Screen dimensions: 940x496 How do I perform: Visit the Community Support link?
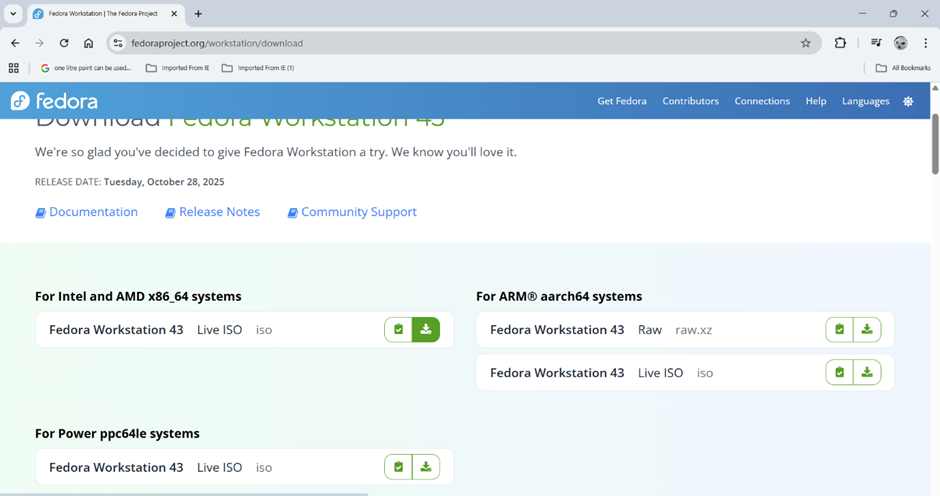pos(358,212)
